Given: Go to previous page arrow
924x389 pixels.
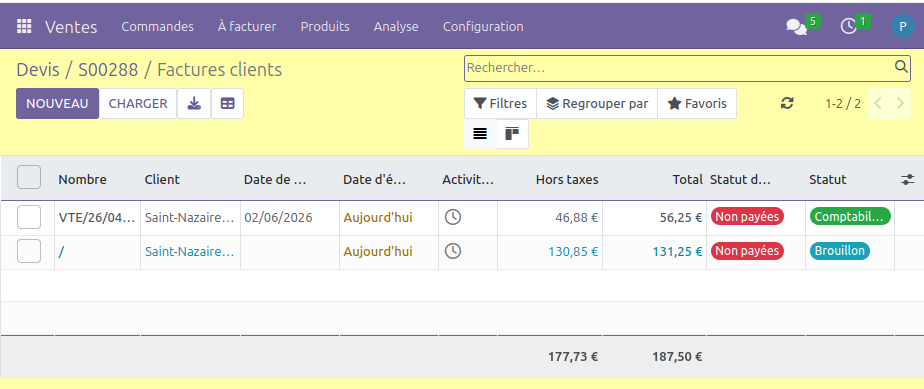Looking at the screenshot, I should point(878,104).
